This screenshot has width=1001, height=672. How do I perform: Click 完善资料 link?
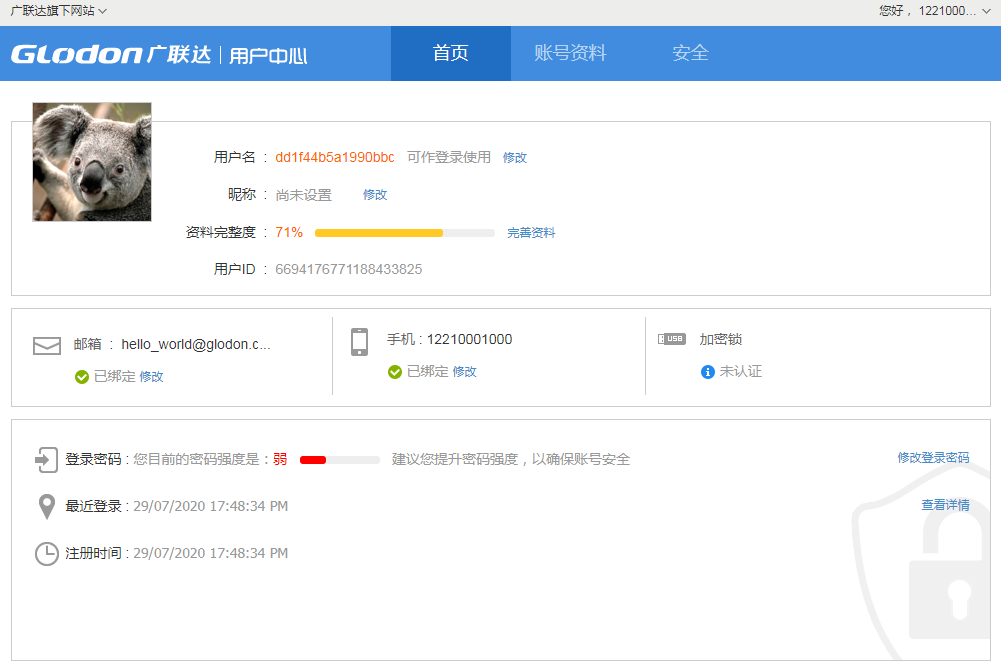530,233
